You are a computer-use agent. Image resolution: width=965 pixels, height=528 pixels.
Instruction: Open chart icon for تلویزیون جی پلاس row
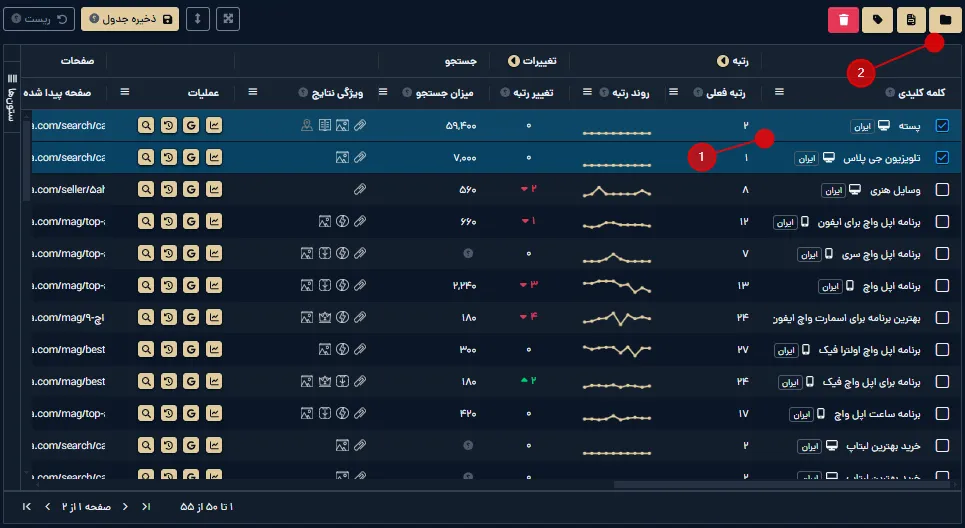tap(214, 158)
